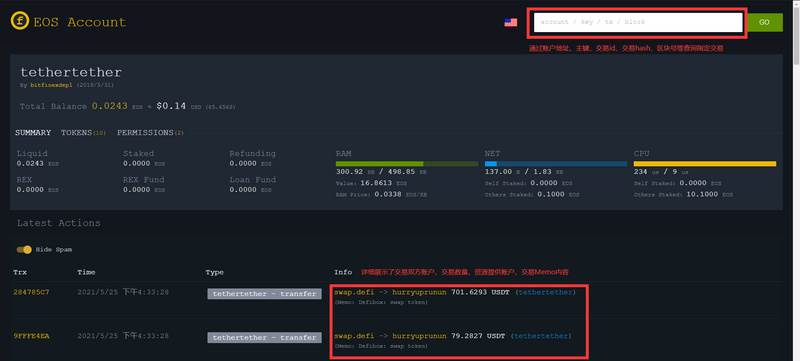Screen dimensions: 800x361
Task: Open hurryuprunun recipient in the 701.6293 USDT row
Action: pyautogui.click(x=419, y=292)
